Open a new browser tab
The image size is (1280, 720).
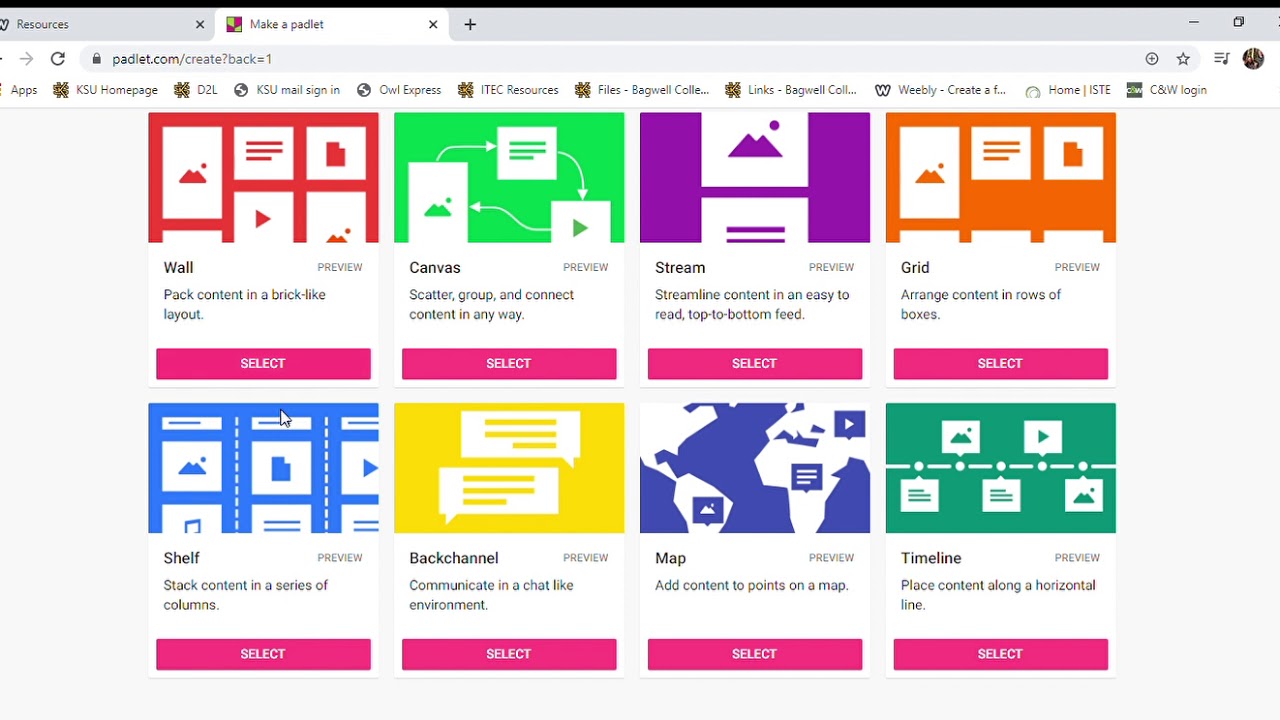[470, 24]
